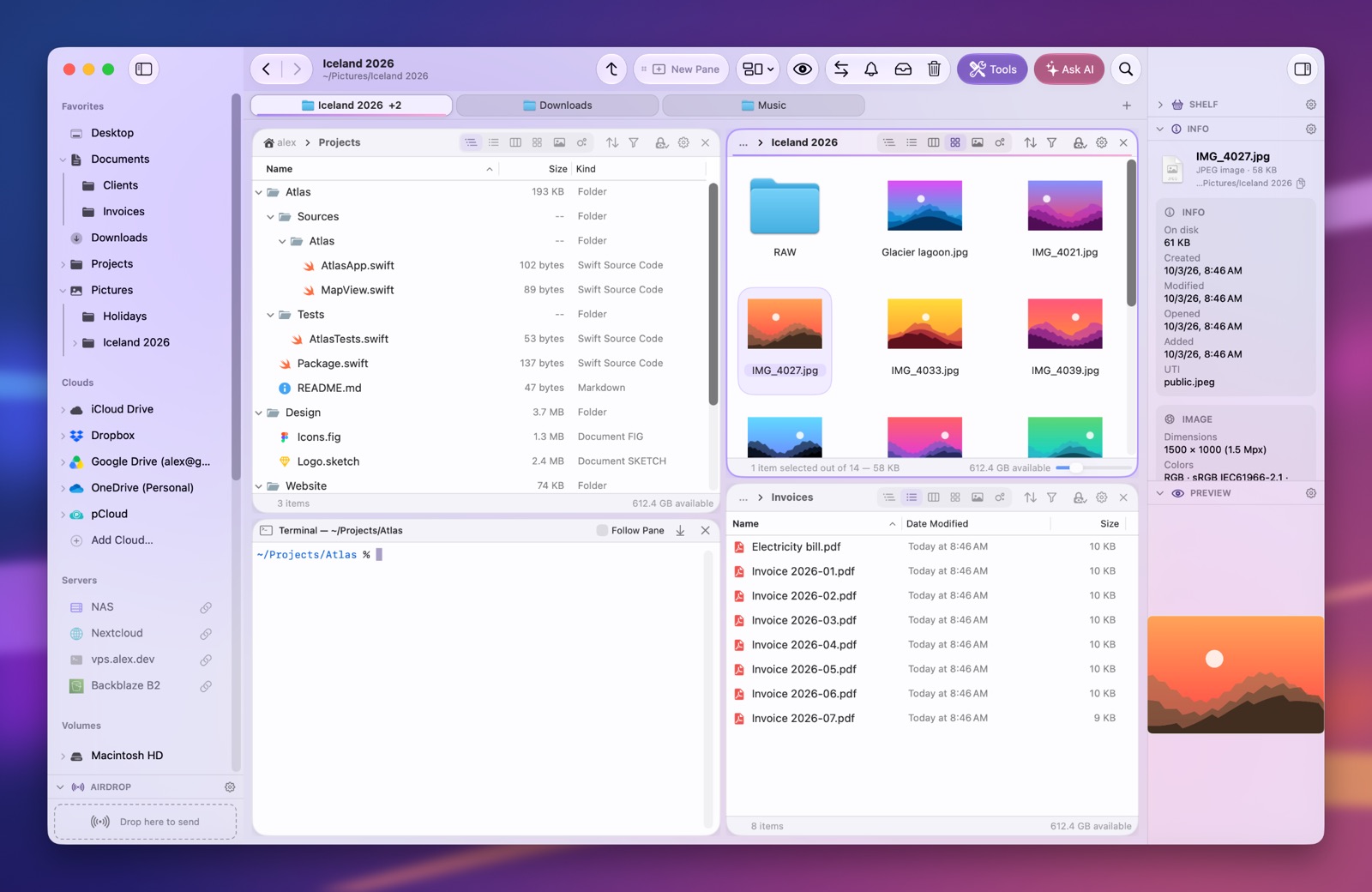
Task: Select the Iceland 2026 +2 tab
Action: pyautogui.click(x=352, y=105)
